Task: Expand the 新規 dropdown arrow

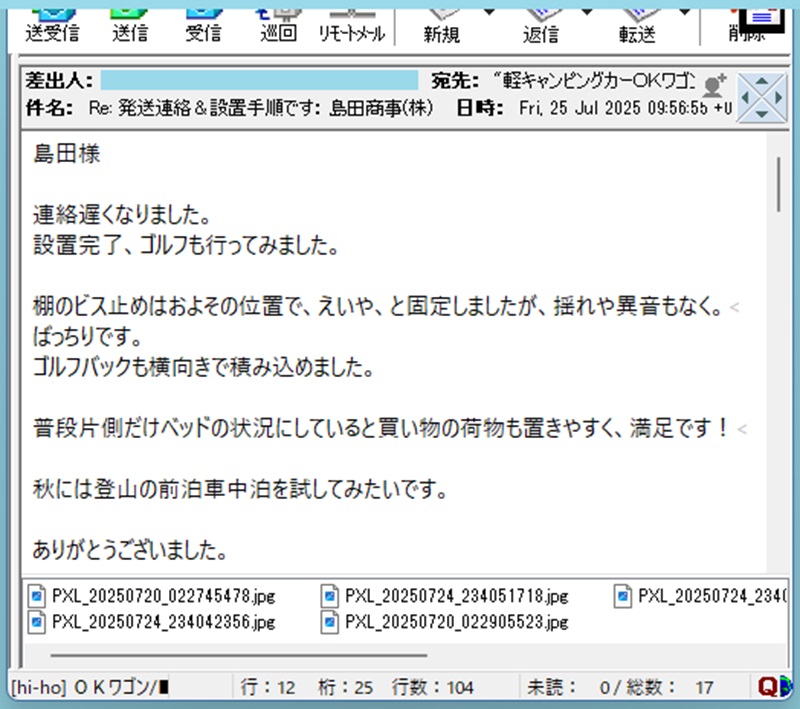Action: [489, 12]
